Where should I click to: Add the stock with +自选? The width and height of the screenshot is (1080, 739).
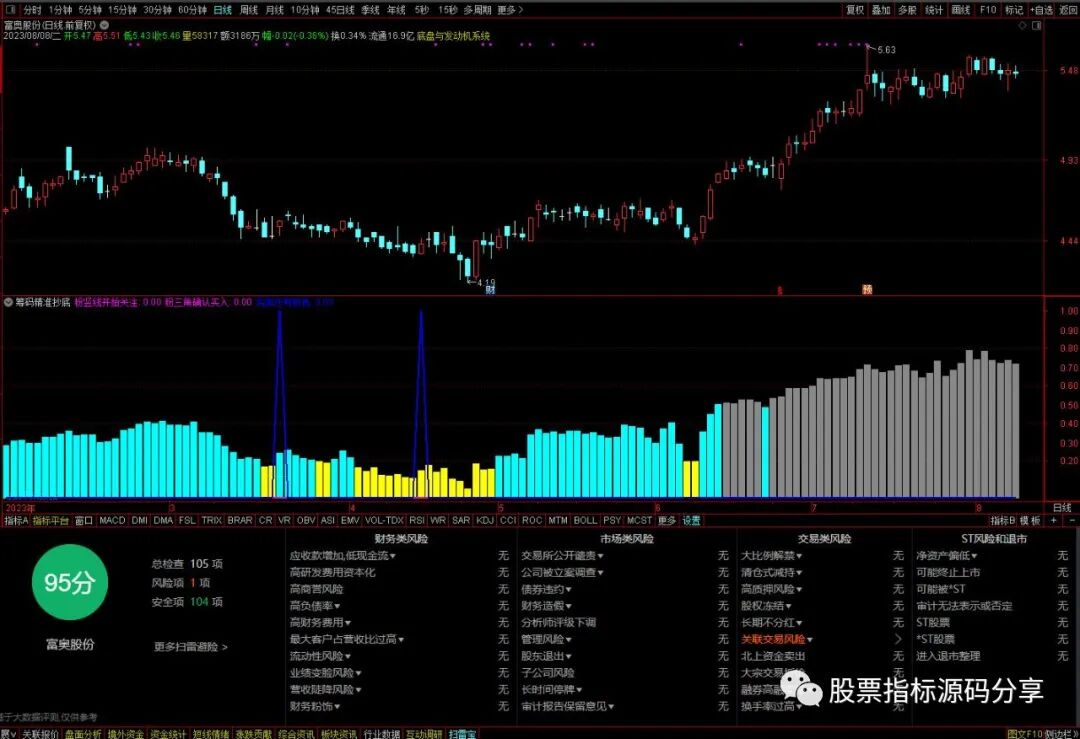(1041, 10)
